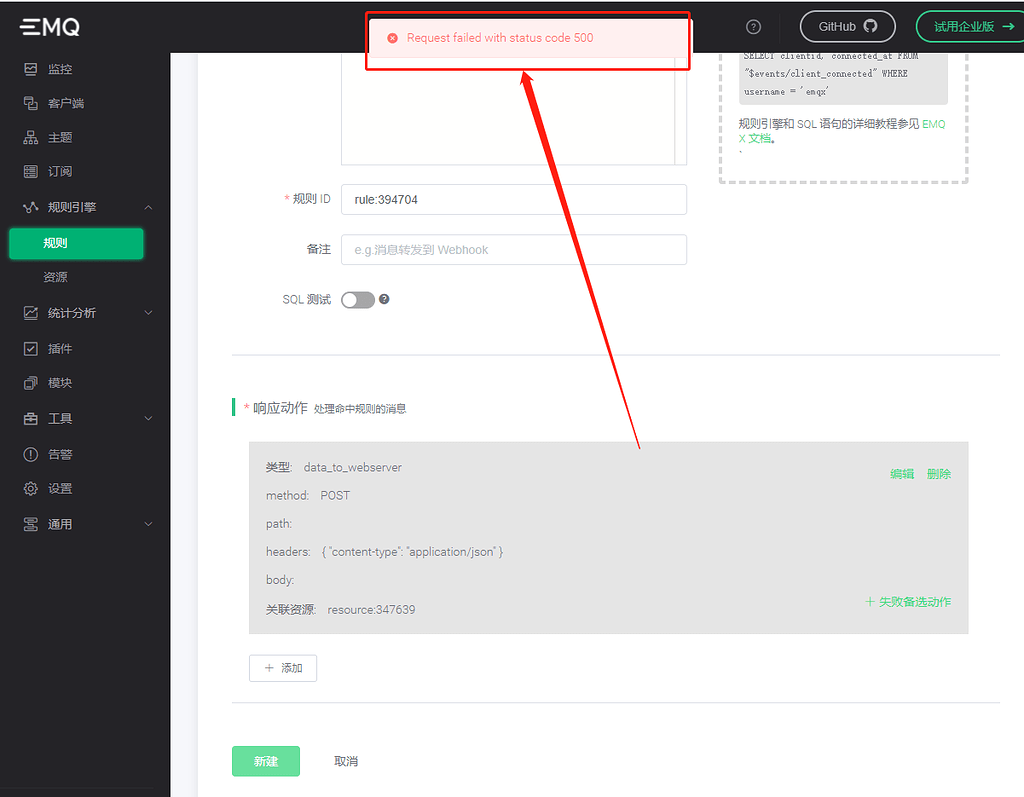Click the subscriptions (订阅) icon
Image resolution: width=1024 pixels, height=797 pixels.
point(30,171)
